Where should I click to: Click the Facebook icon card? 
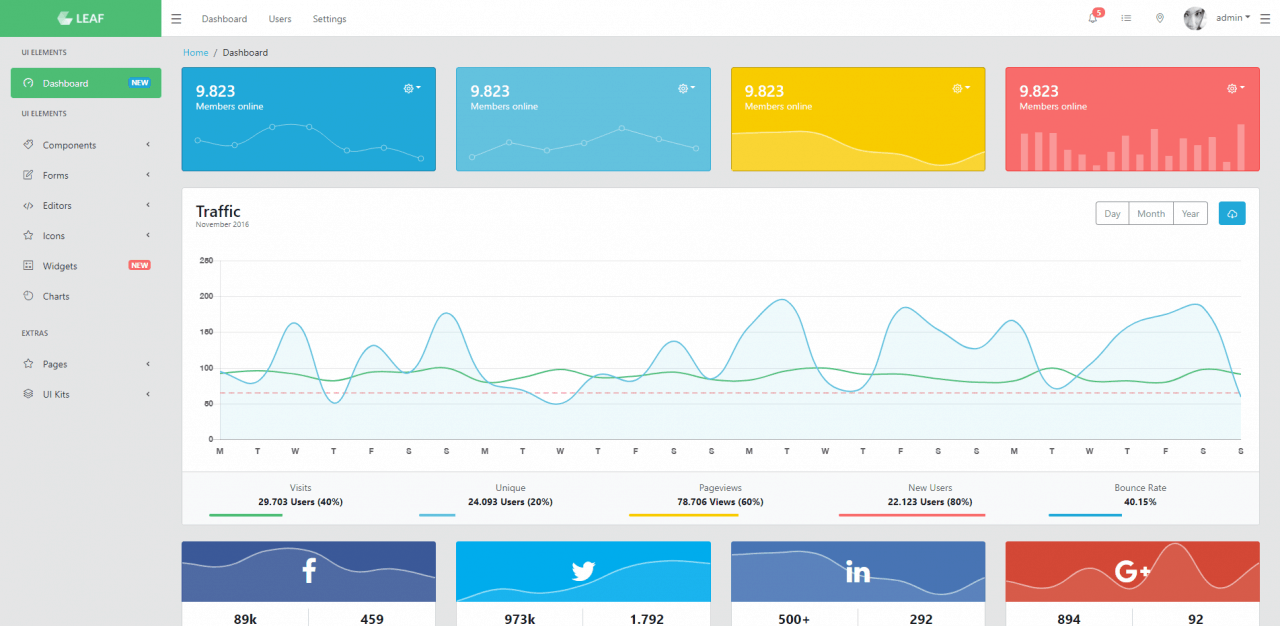point(309,571)
